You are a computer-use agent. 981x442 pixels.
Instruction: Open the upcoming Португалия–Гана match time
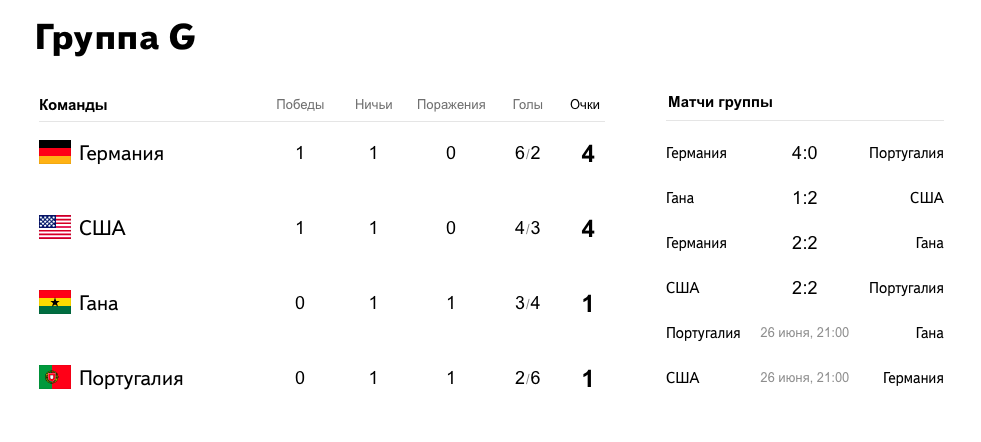pos(804,333)
